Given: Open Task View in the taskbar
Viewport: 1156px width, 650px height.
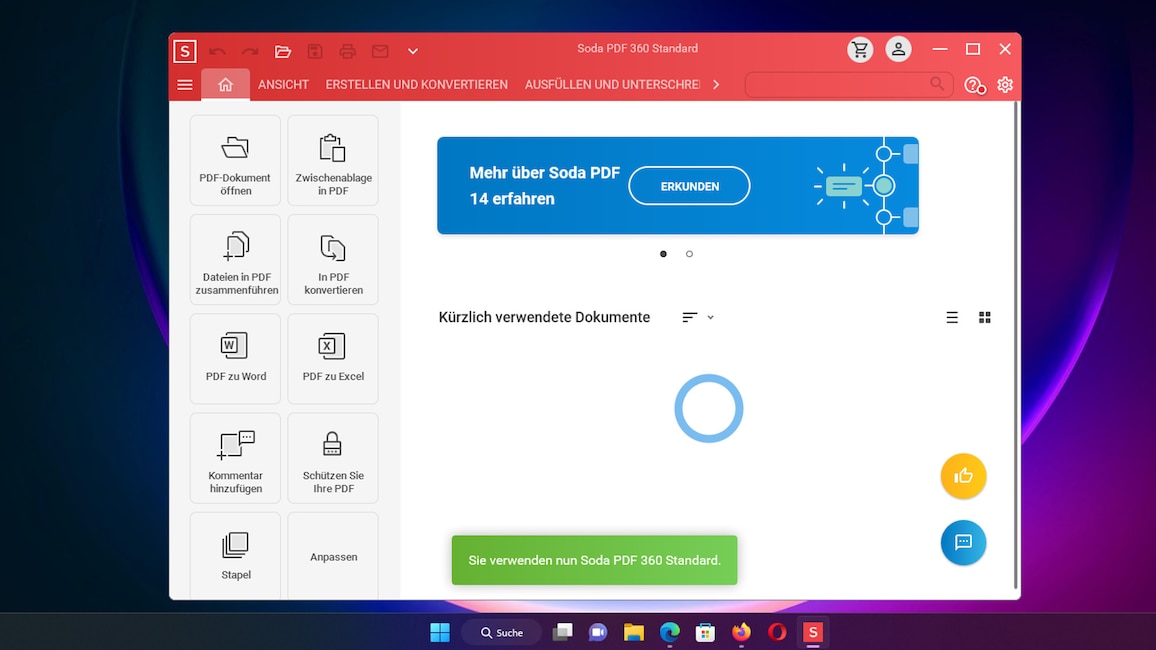Looking at the screenshot, I should pos(563,632).
